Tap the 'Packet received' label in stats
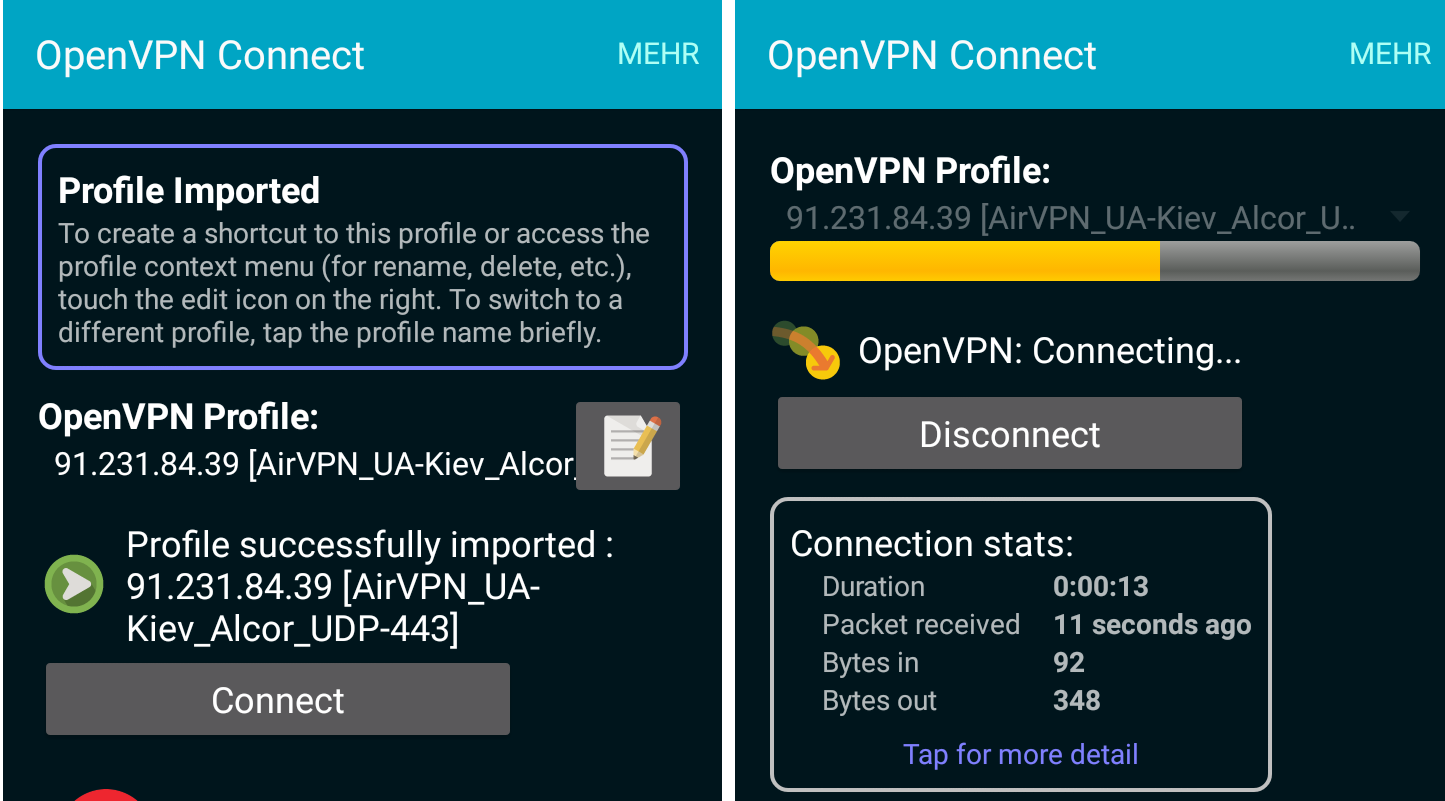The width and height of the screenshot is (1445, 801). coord(921,625)
